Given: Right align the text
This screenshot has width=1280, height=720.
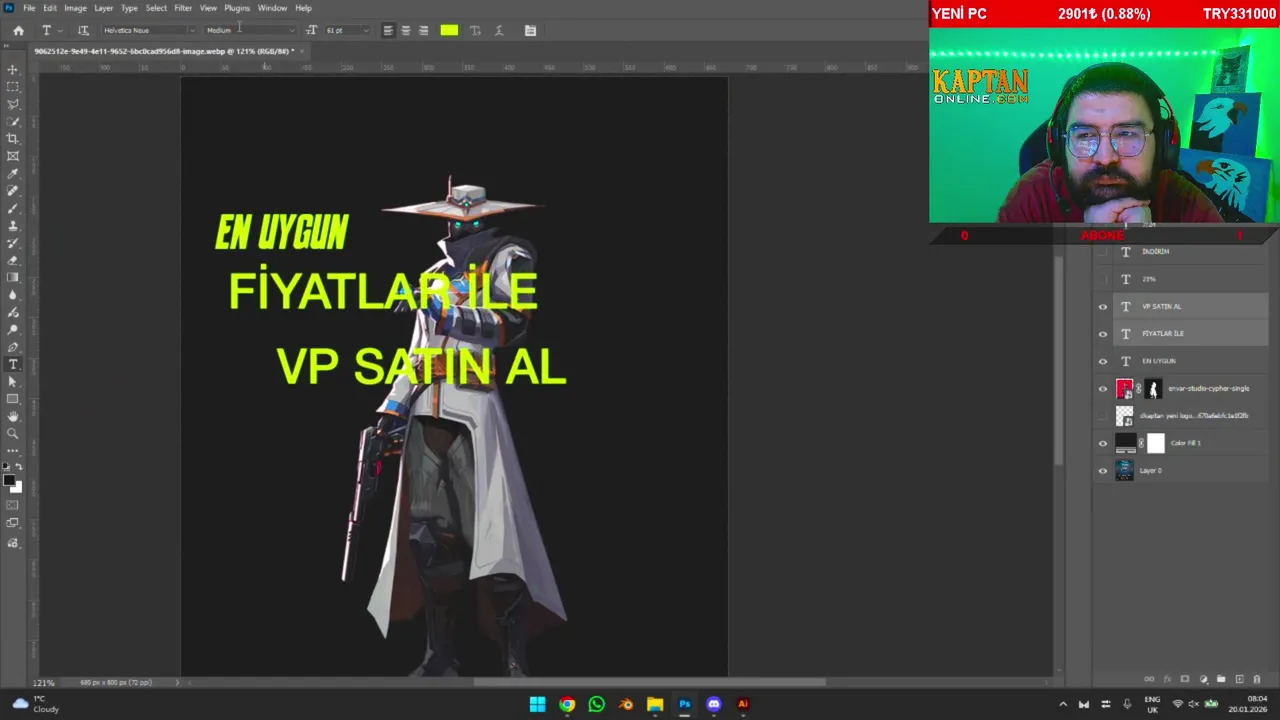Looking at the screenshot, I should 423,30.
